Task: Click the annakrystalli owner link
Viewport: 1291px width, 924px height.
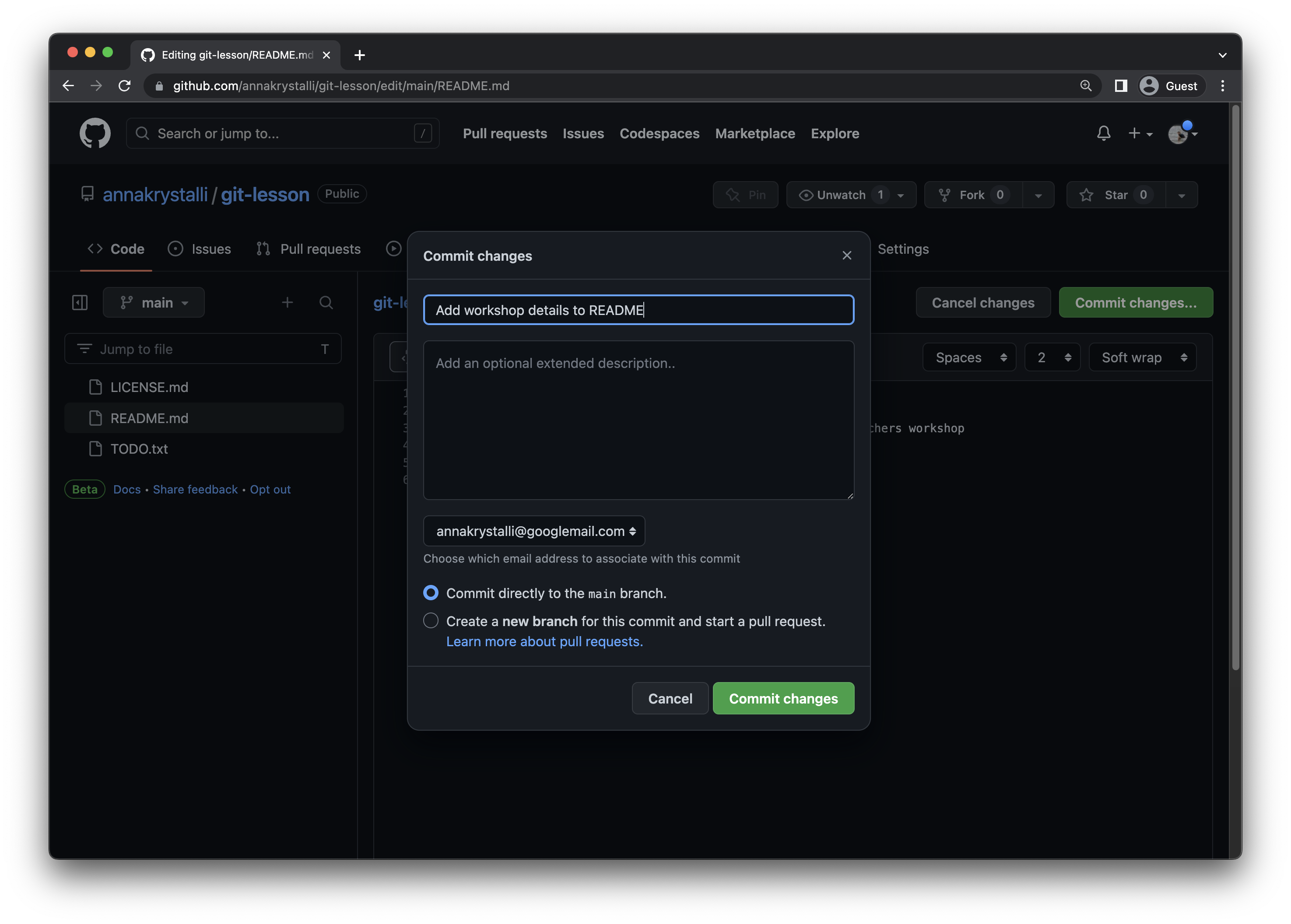Action: coord(155,195)
